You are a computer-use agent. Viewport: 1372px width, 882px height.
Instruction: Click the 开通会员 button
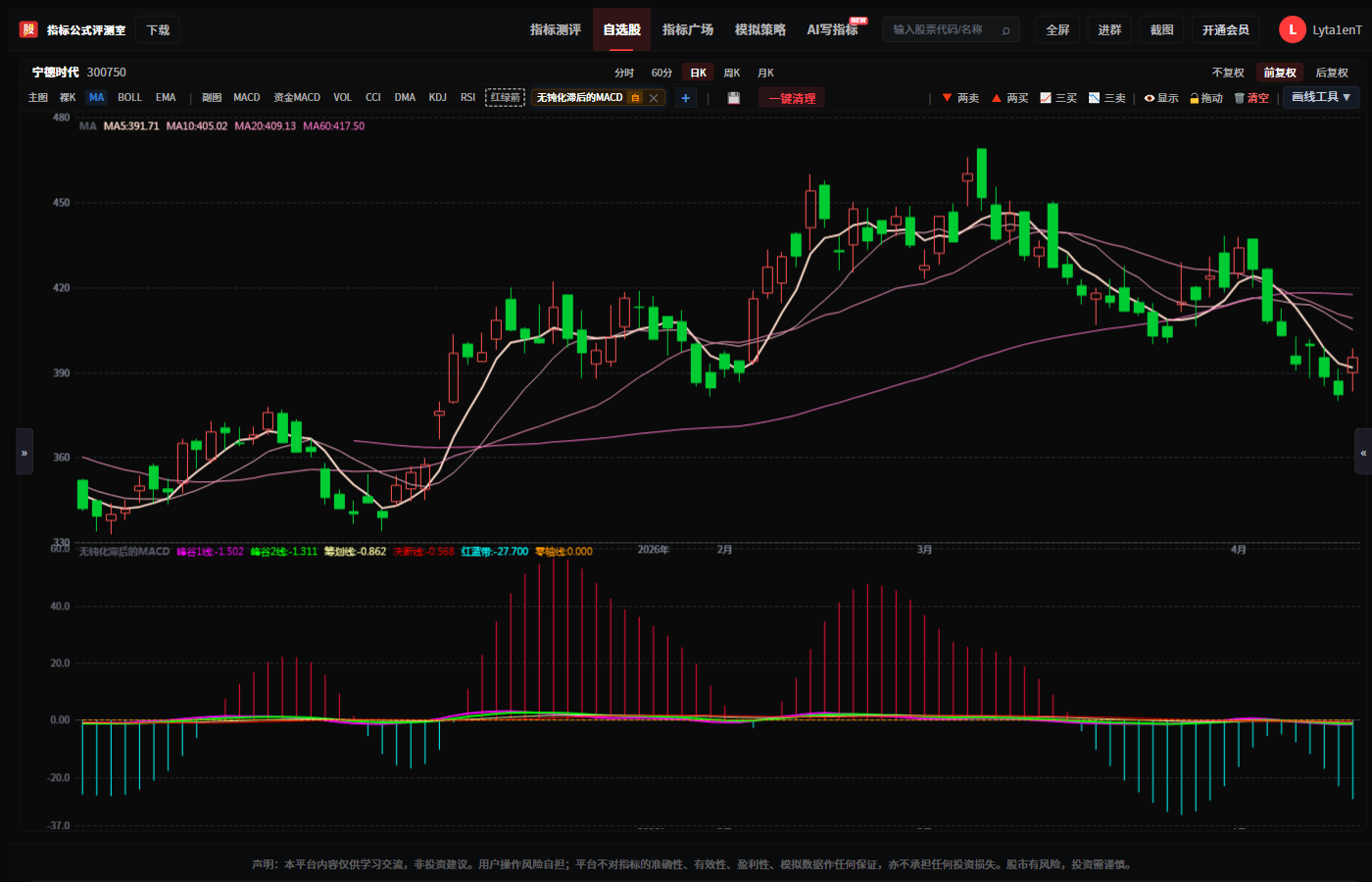click(x=1226, y=30)
